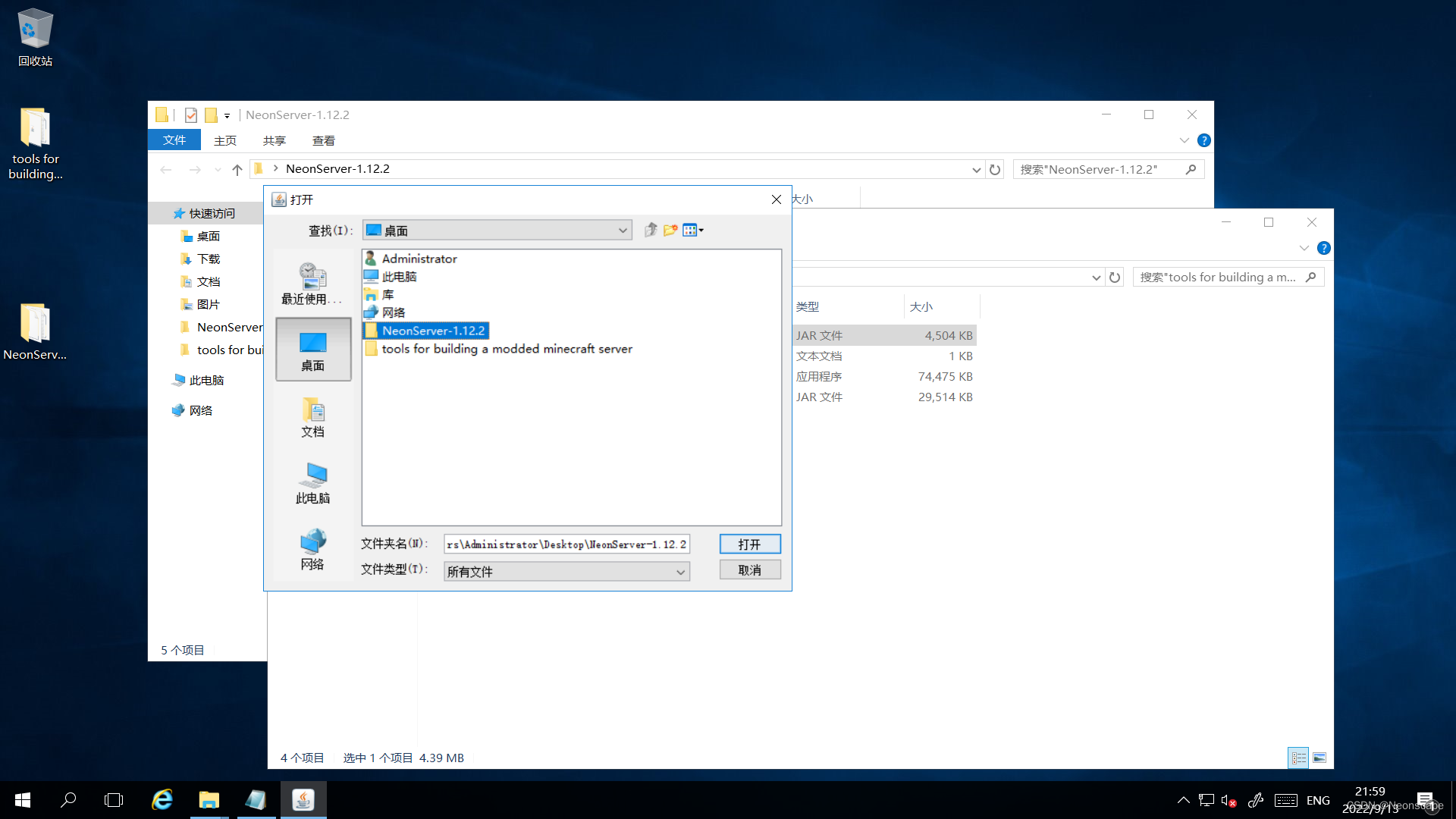Open the view menu icon in dialog
Image resolution: width=1456 pixels, height=819 pixels.
tap(692, 230)
